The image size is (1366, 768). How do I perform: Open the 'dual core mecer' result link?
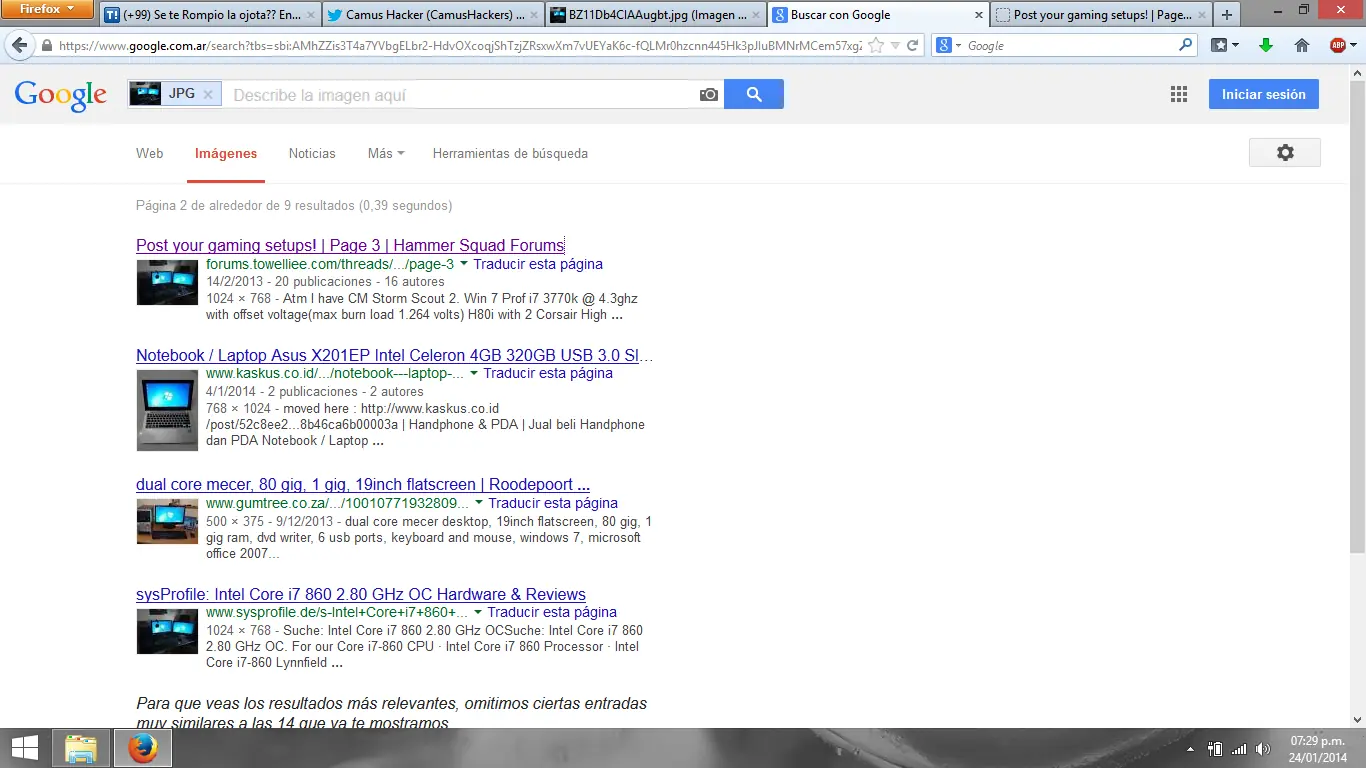click(x=363, y=485)
